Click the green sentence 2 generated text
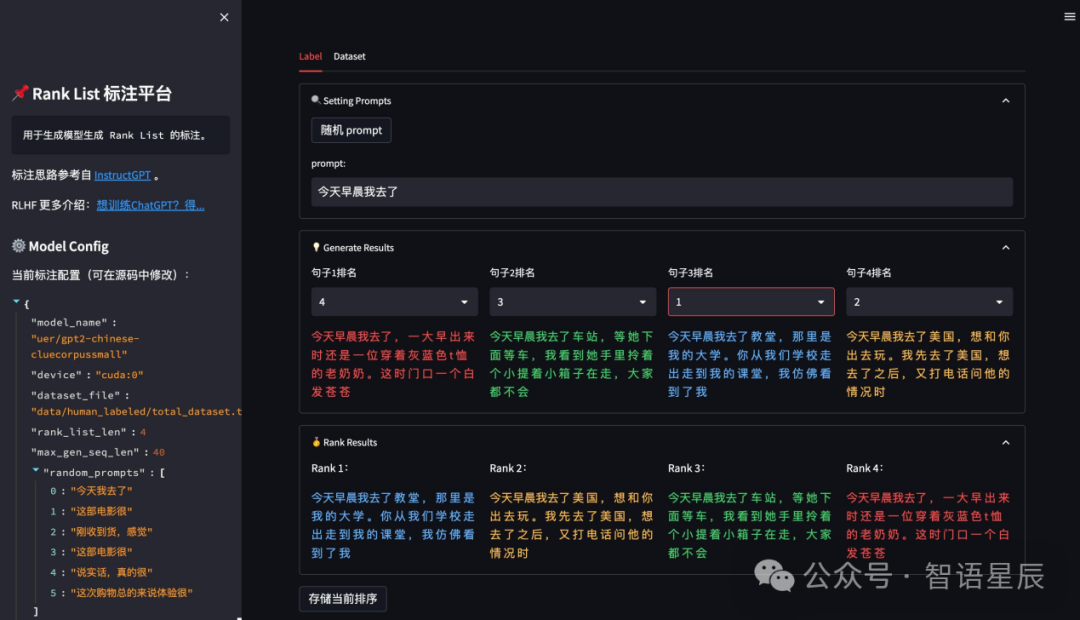 [x=572, y=364]
